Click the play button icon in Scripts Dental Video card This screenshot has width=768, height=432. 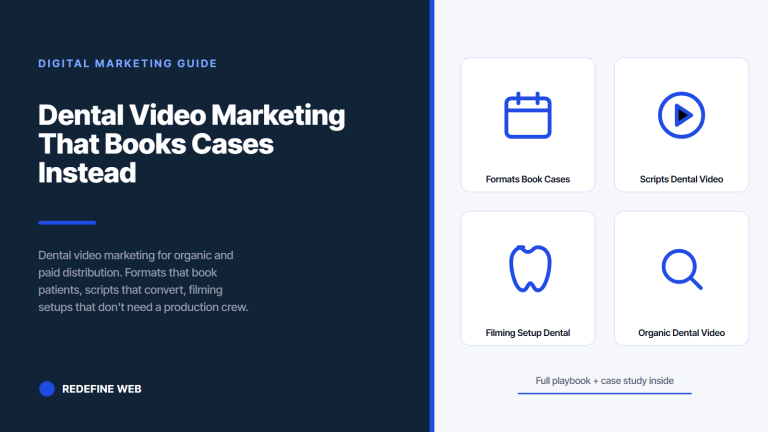click(681, 116)
